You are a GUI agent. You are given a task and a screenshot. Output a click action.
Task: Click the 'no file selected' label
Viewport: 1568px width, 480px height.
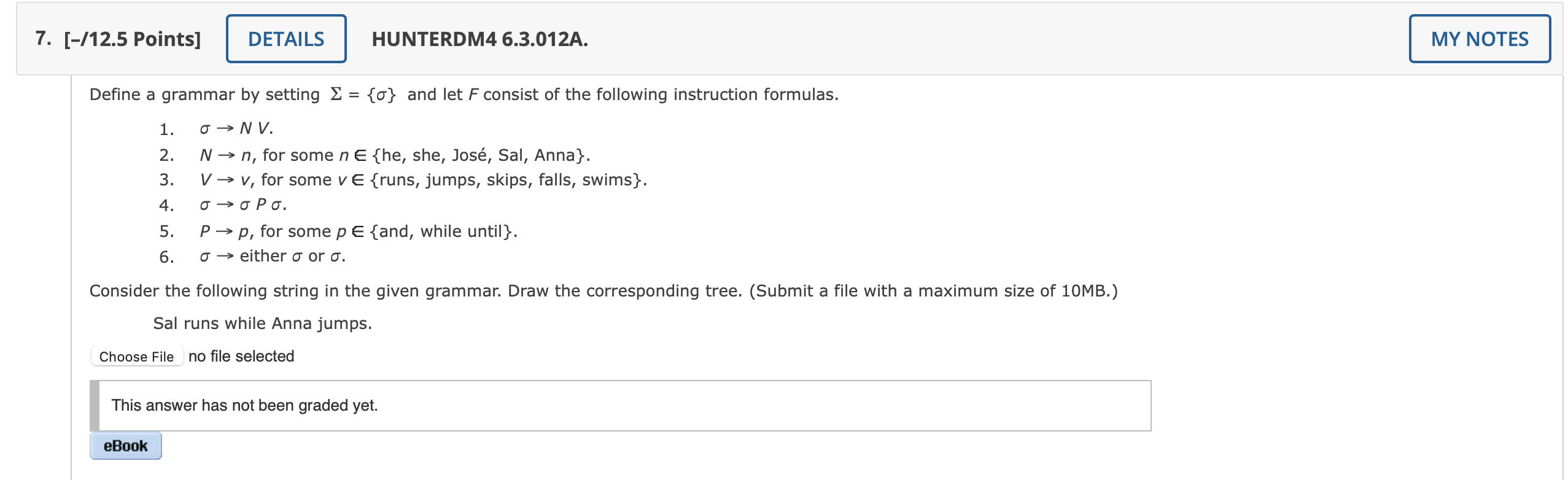[242, 355]
